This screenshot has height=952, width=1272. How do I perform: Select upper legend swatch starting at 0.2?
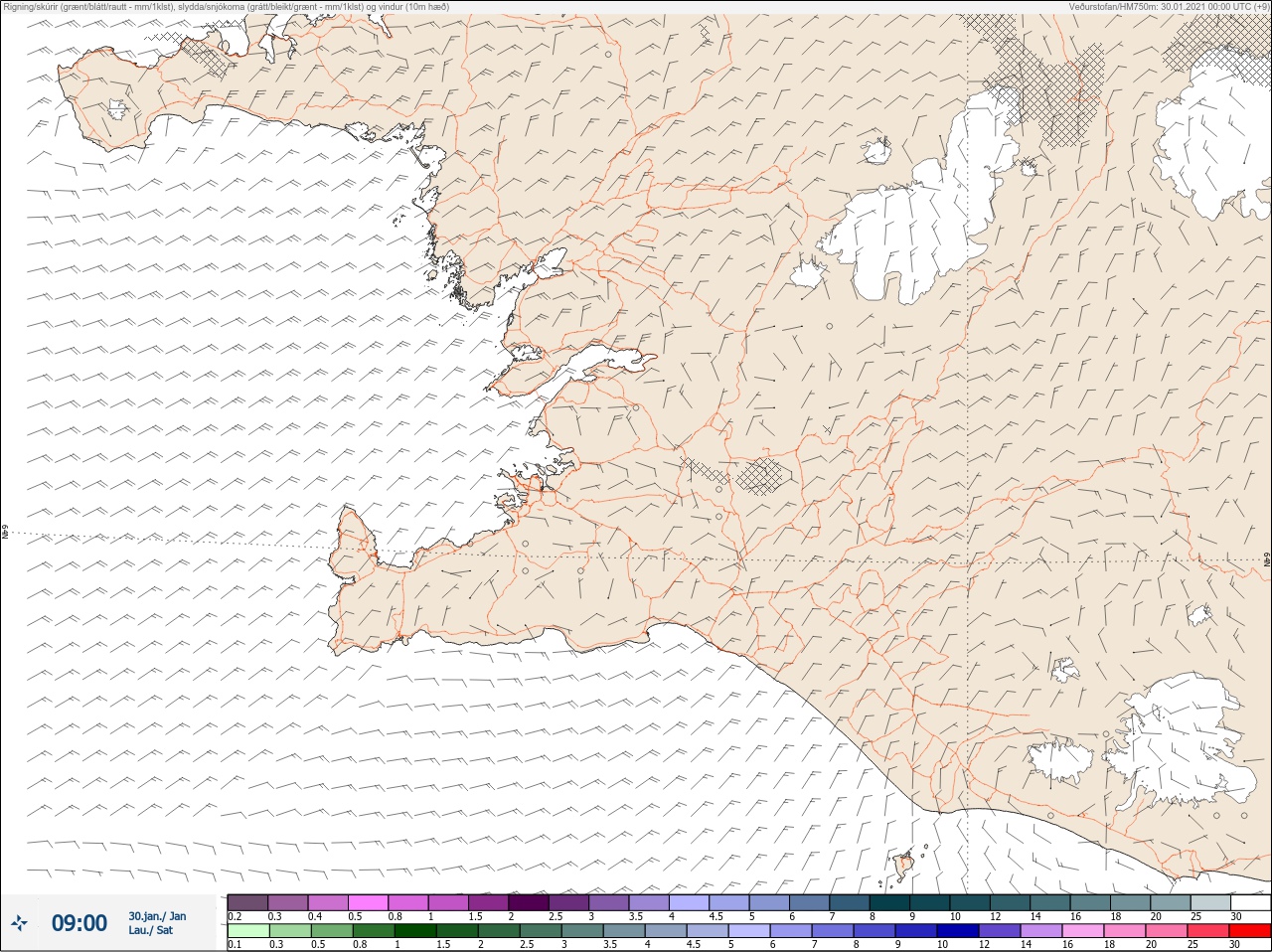(247, 902)
